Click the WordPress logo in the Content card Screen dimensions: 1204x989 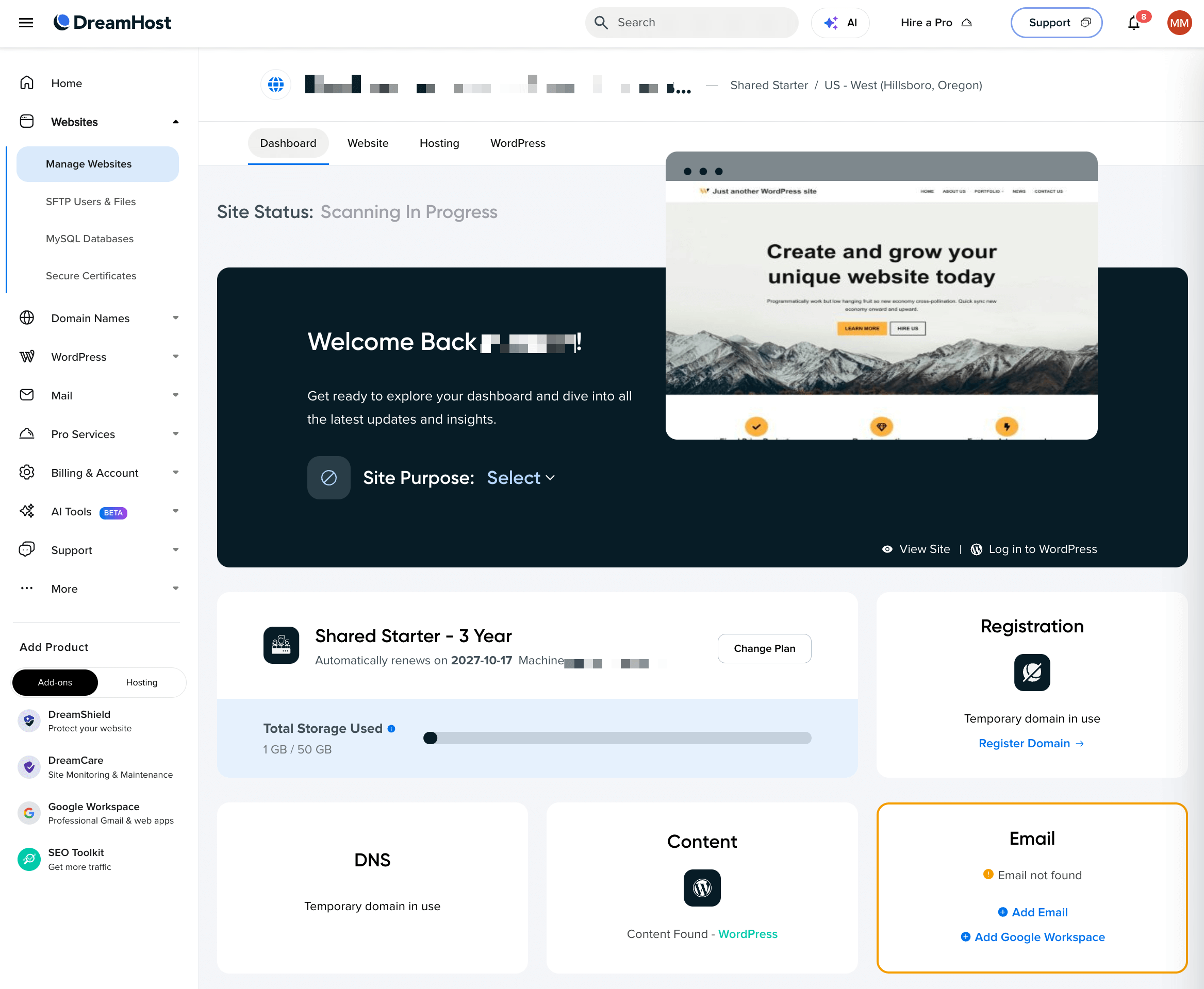coord(702,888)
